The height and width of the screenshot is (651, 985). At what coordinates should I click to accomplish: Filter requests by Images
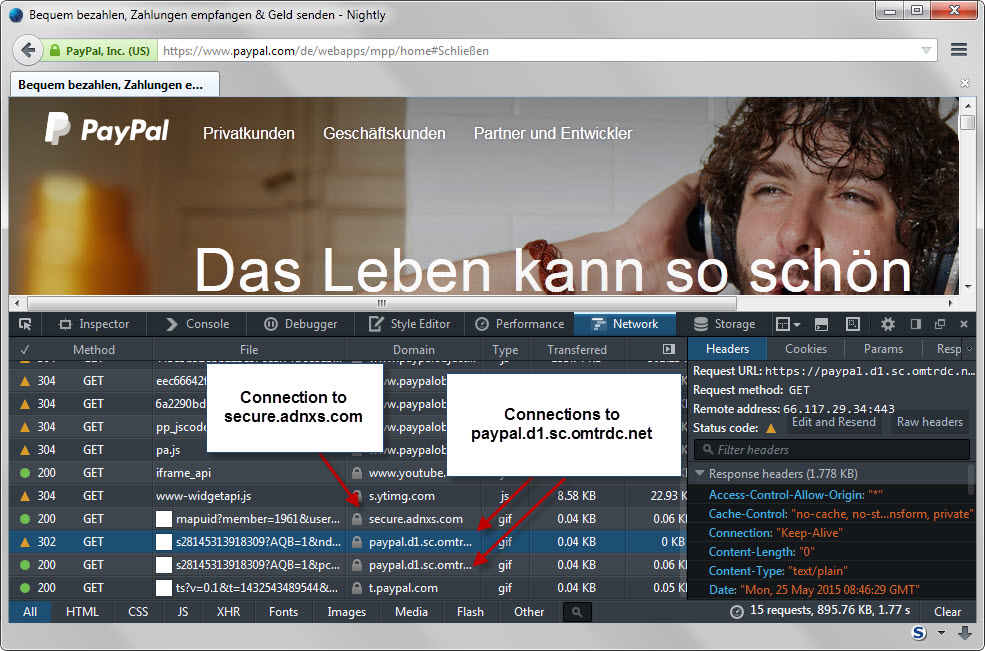tap(346, 611)
